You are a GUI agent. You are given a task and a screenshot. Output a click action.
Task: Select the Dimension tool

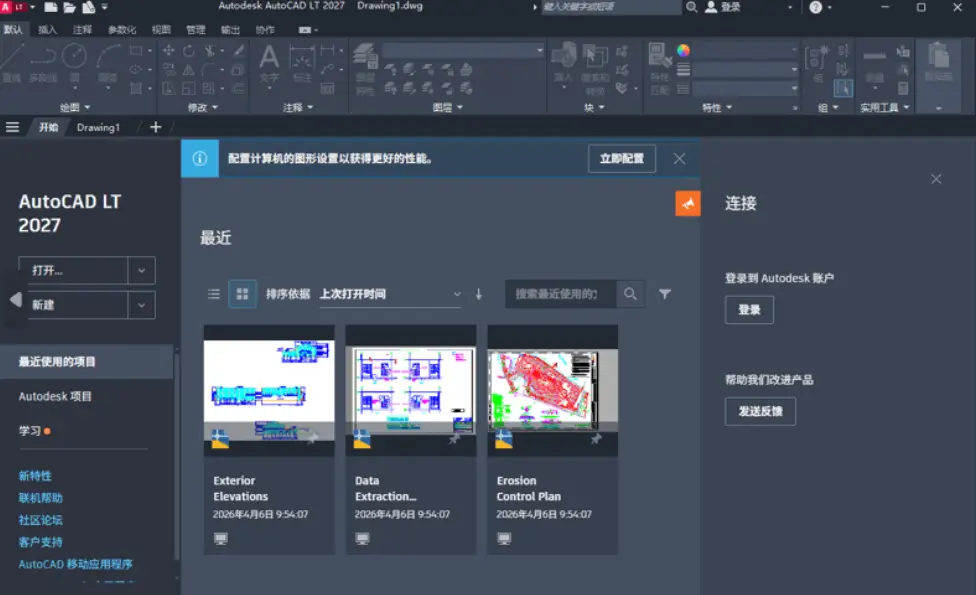coord(302,62)
